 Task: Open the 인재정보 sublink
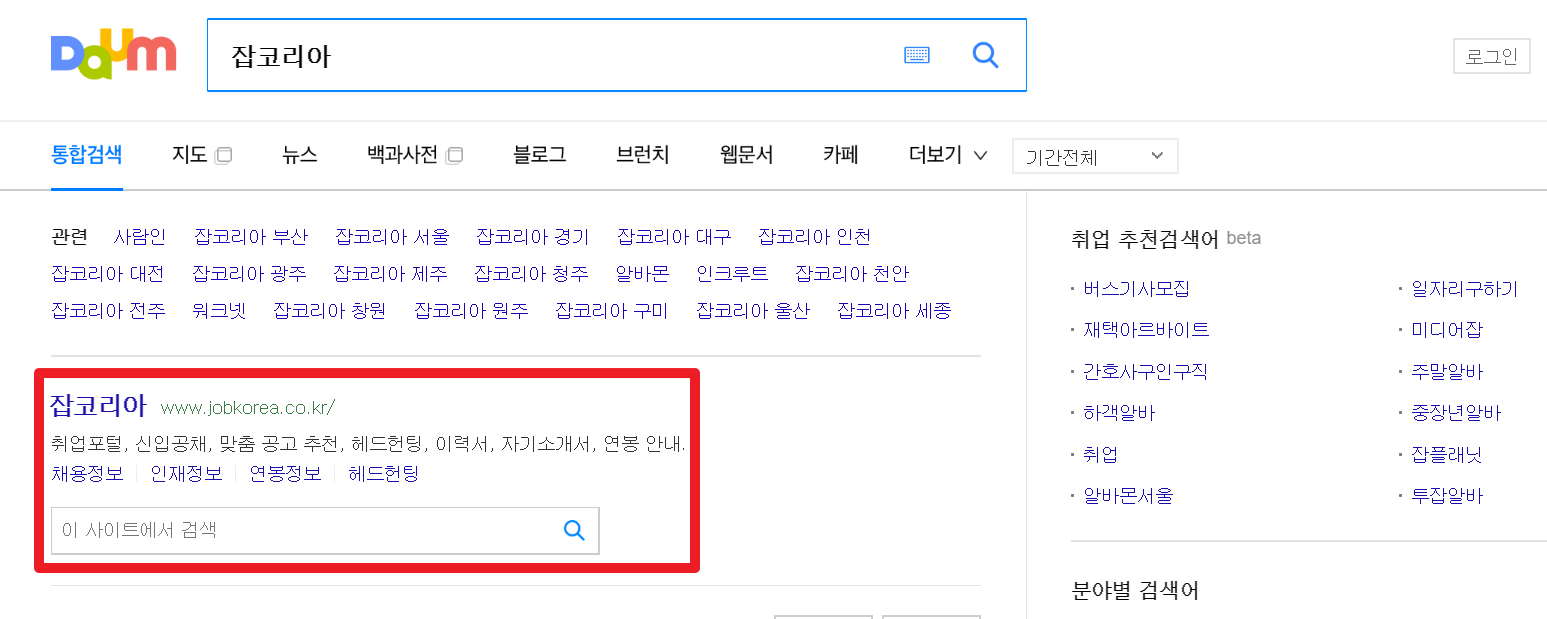(x=186, y=474)
